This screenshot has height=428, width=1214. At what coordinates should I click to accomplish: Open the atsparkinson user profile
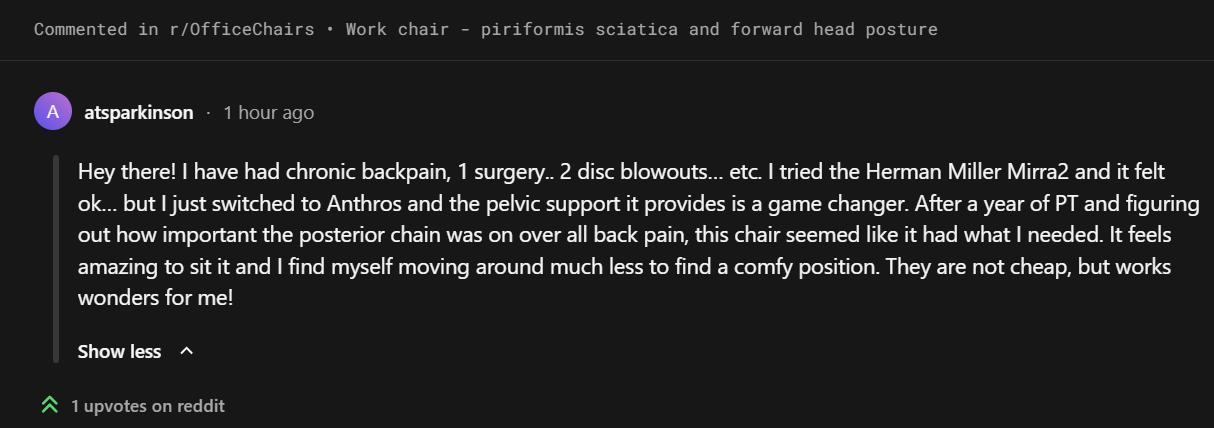(x=139, y=113)
